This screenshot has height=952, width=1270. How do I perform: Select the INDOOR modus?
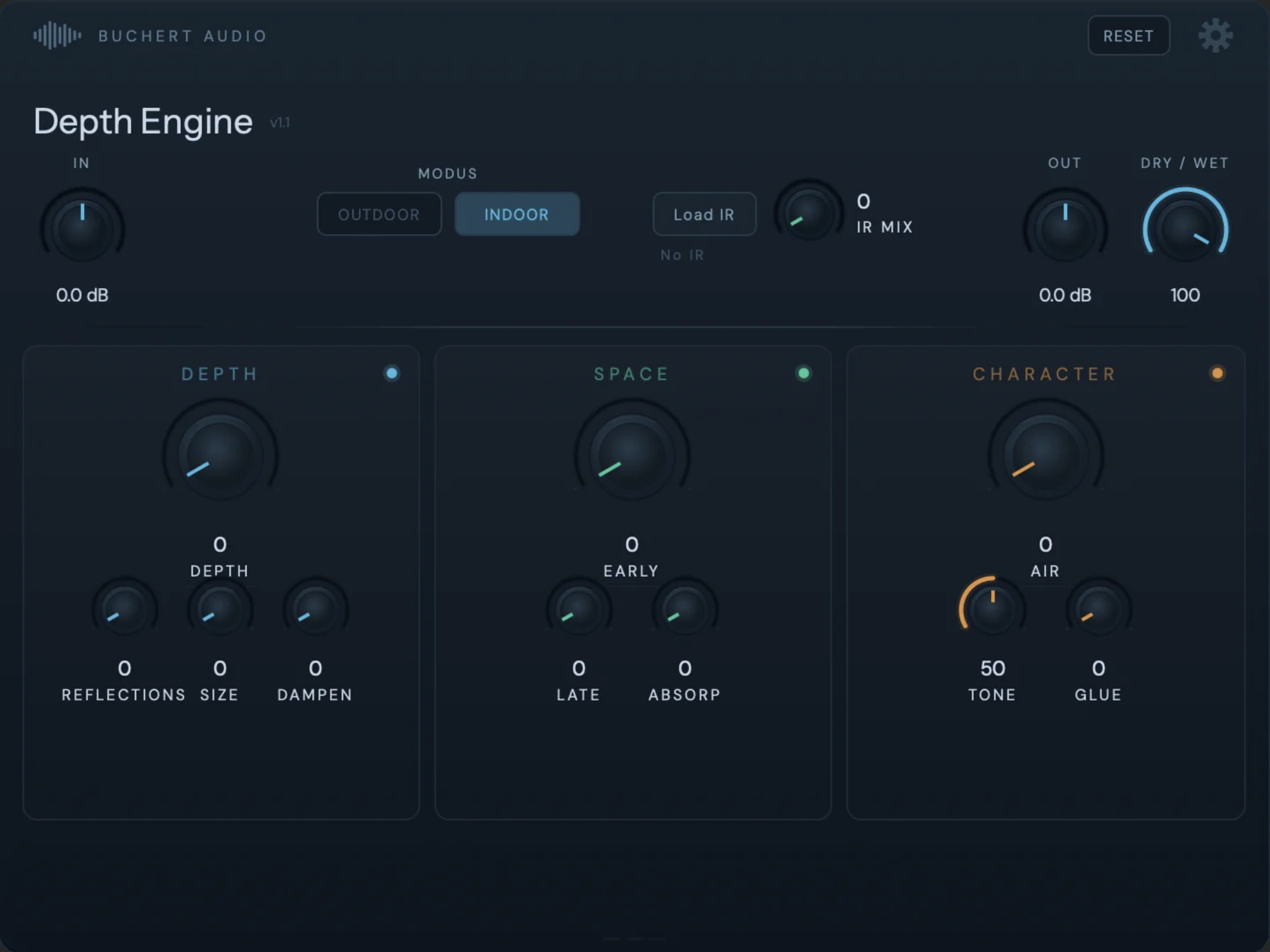click(517, 214)
